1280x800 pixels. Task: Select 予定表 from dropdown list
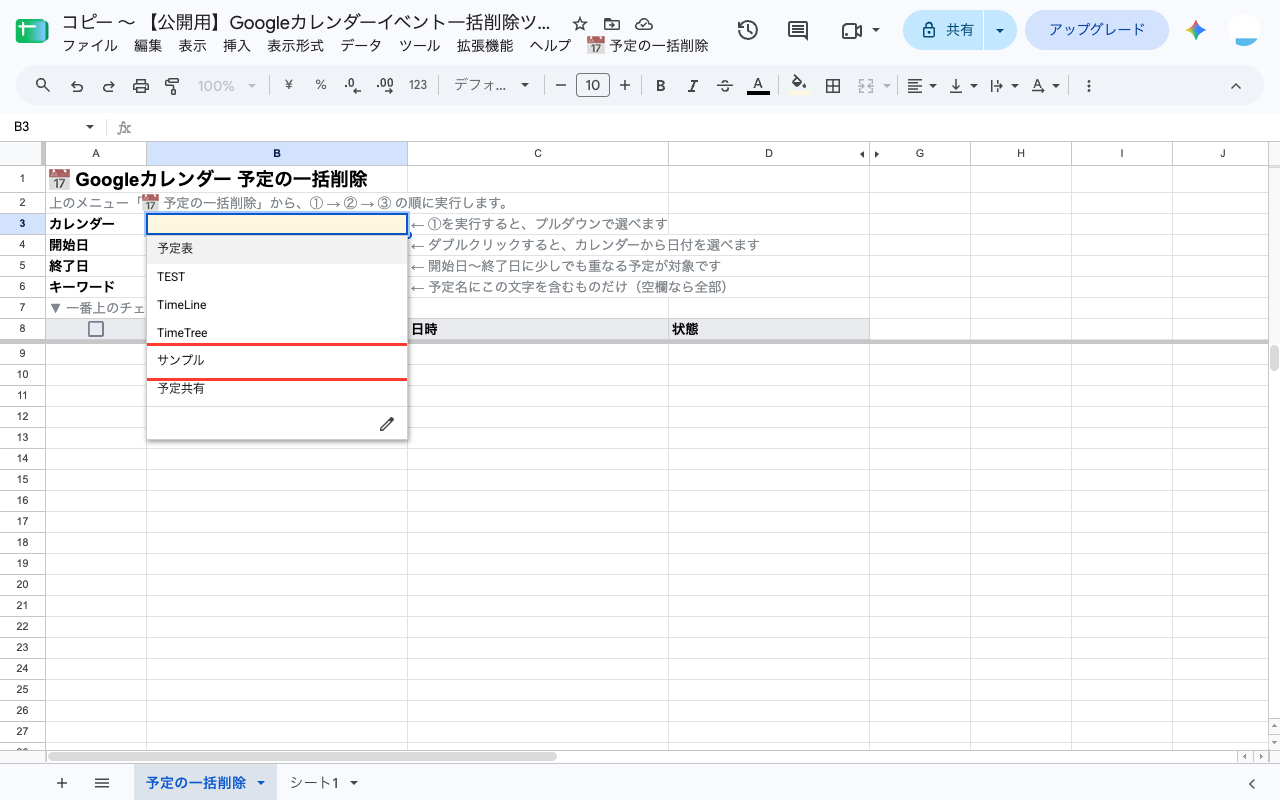[x=277, y=249]
